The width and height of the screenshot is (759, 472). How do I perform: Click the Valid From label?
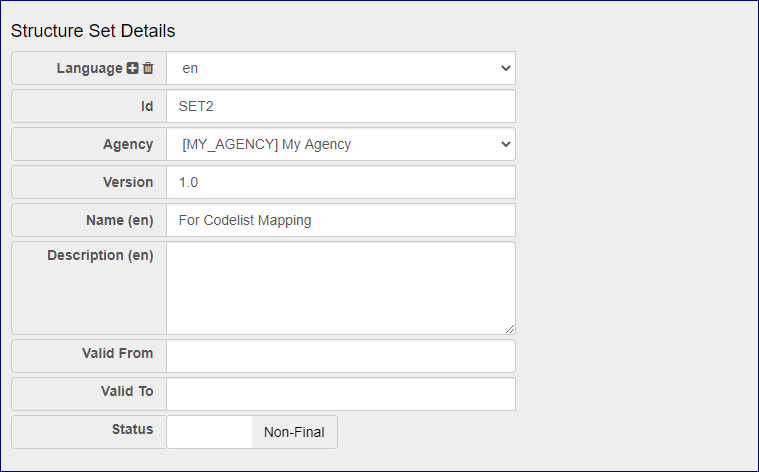point(117,354)
